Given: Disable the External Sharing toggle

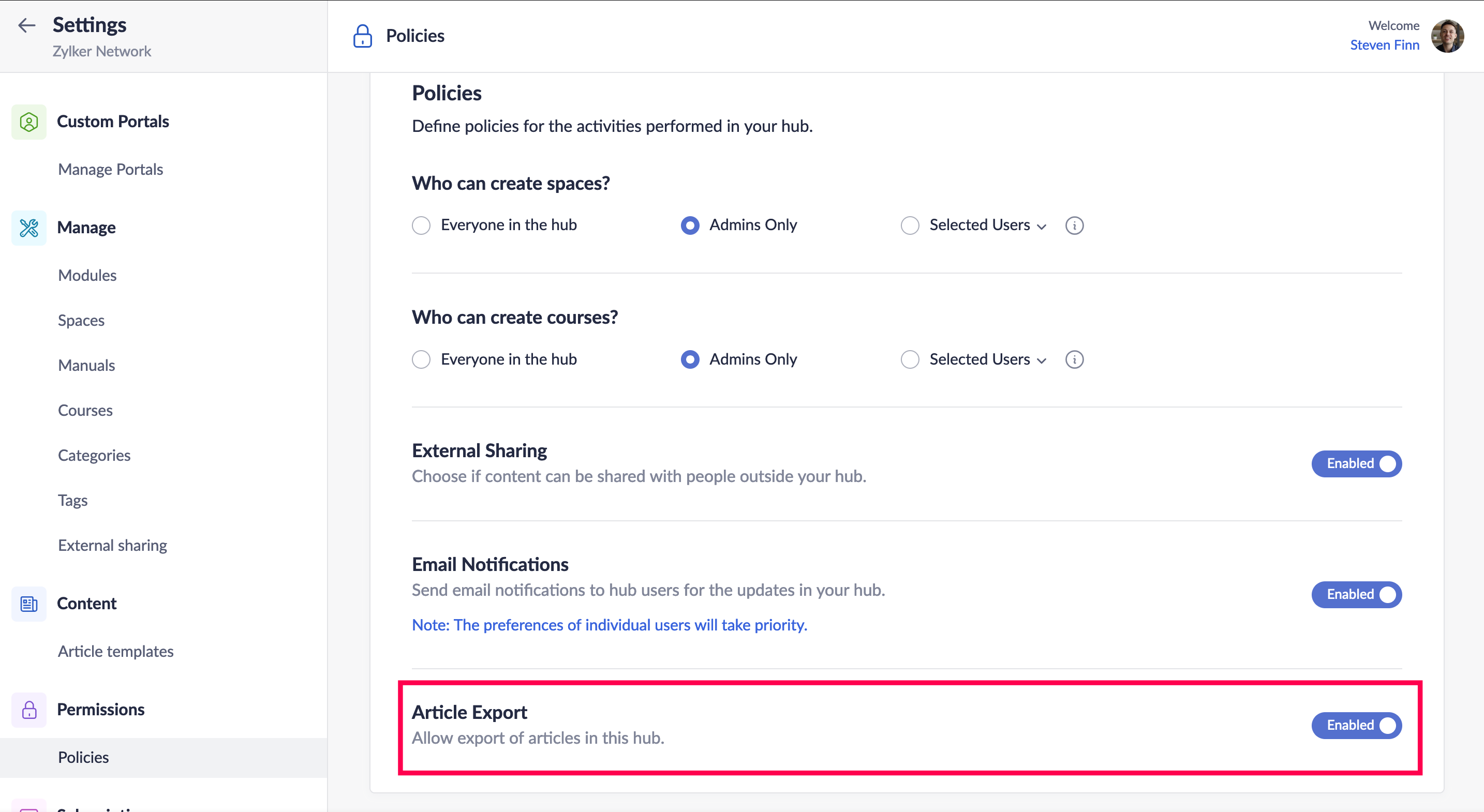Looking at the screenshot, I should click(x=1356, y=463).
